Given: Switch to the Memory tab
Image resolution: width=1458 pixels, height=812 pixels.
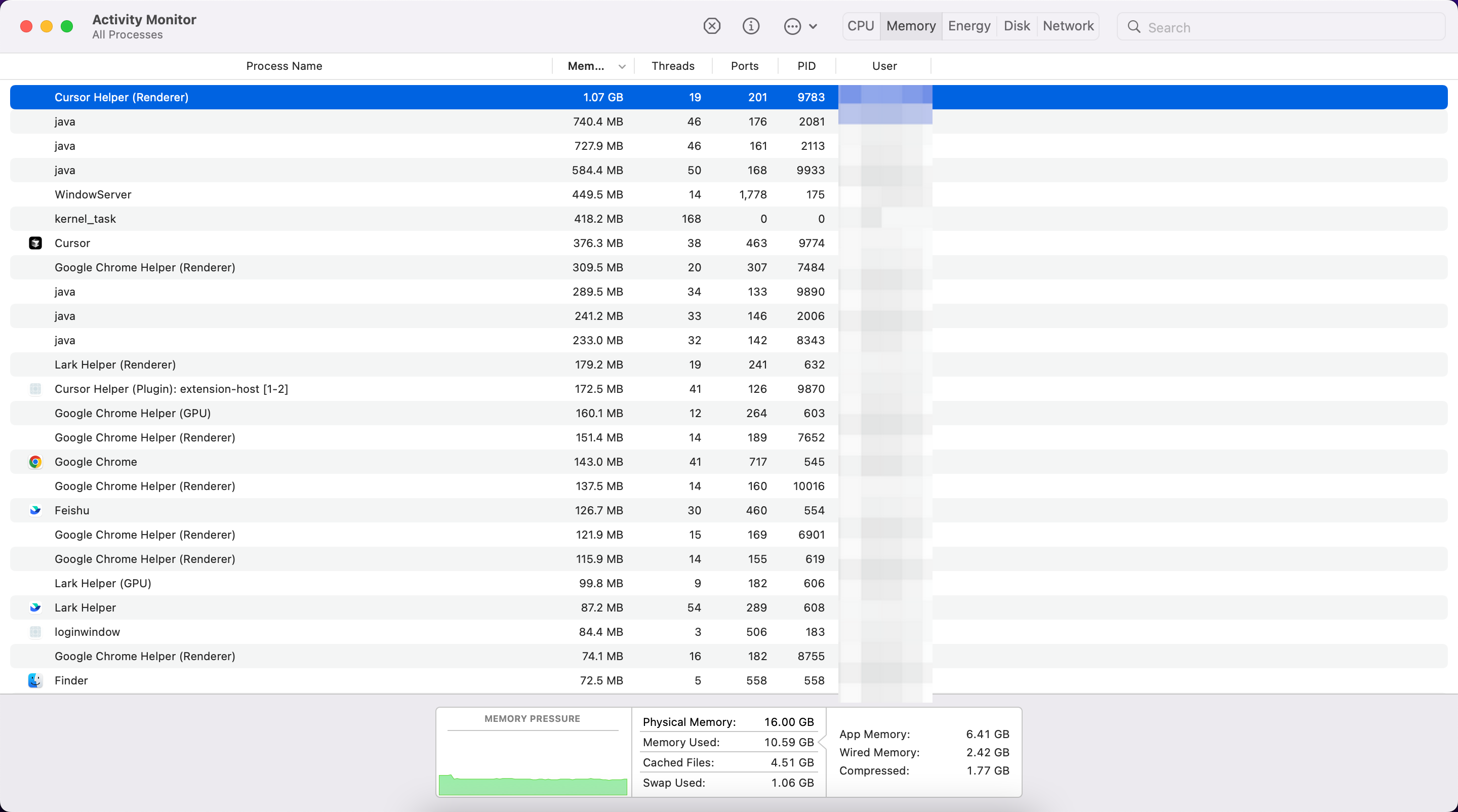Looking at the screenshot, I should click(911, 26).
